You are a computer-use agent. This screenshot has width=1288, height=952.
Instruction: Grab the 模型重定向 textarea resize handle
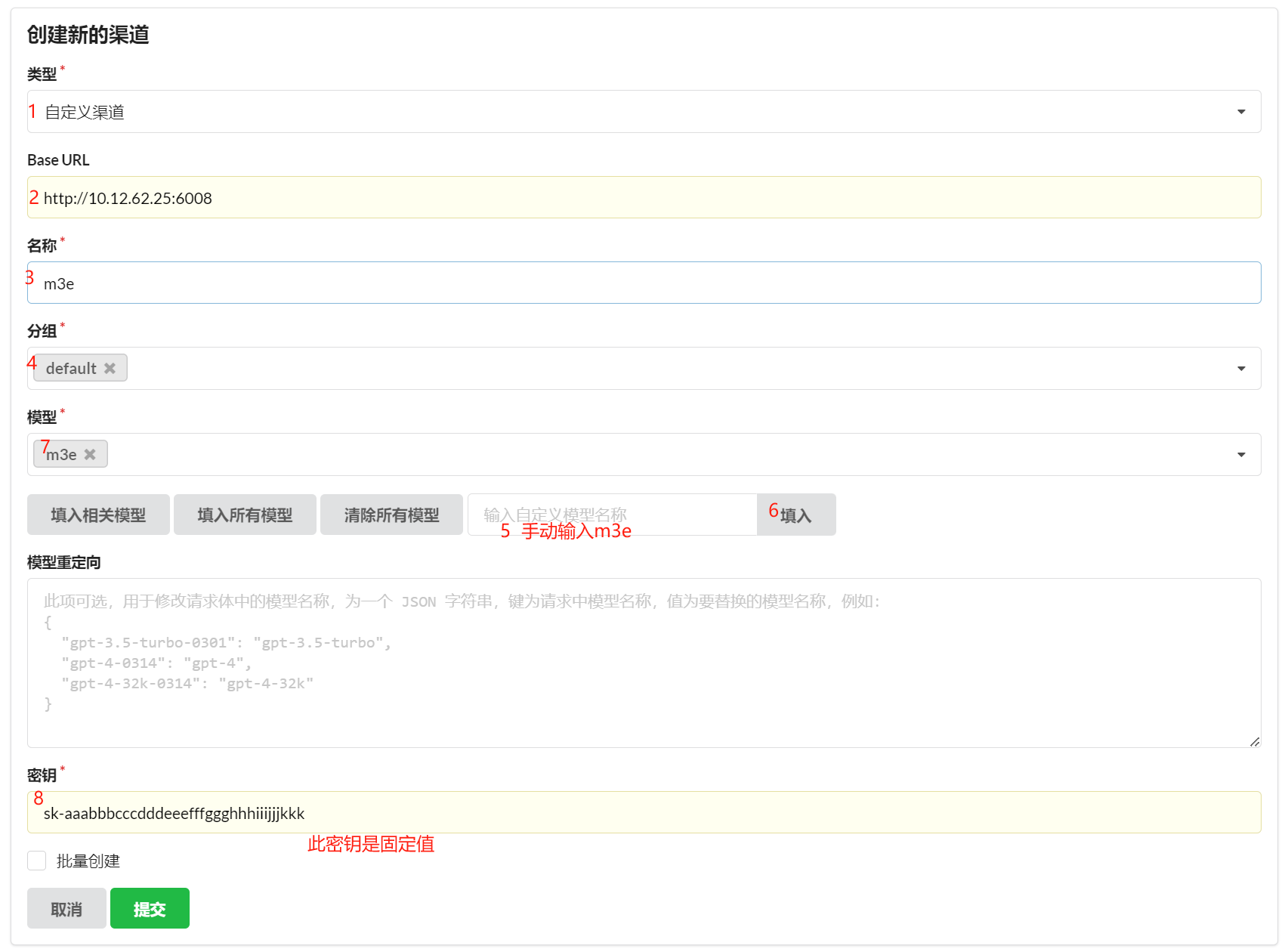coord(1254,741)
